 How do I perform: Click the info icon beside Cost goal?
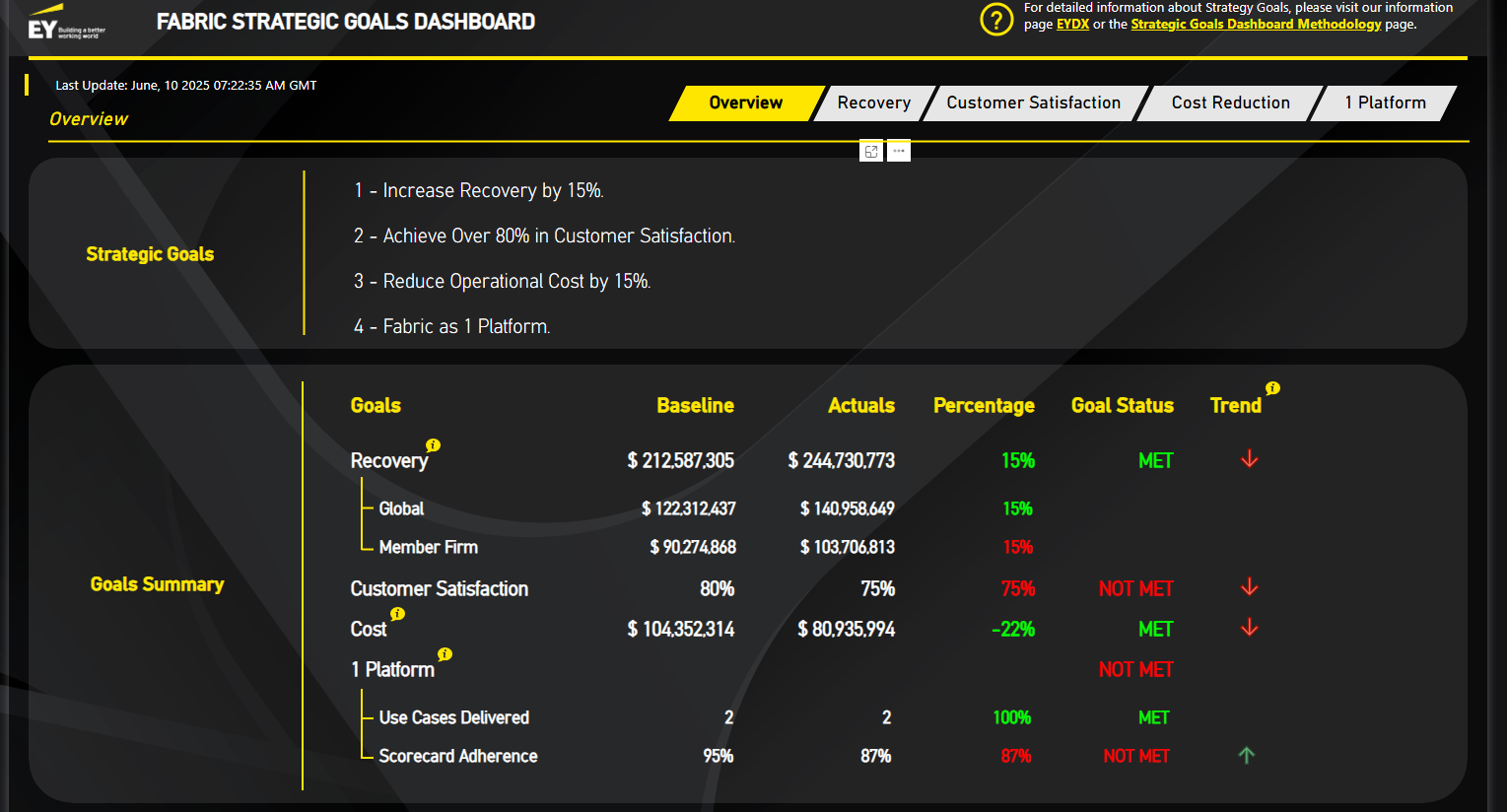point(397,614)
